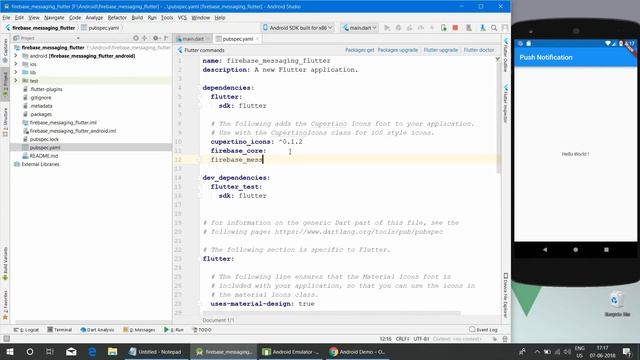640x360 pixels.
Task: Expand External Libraries node
Action: [37, 164]
